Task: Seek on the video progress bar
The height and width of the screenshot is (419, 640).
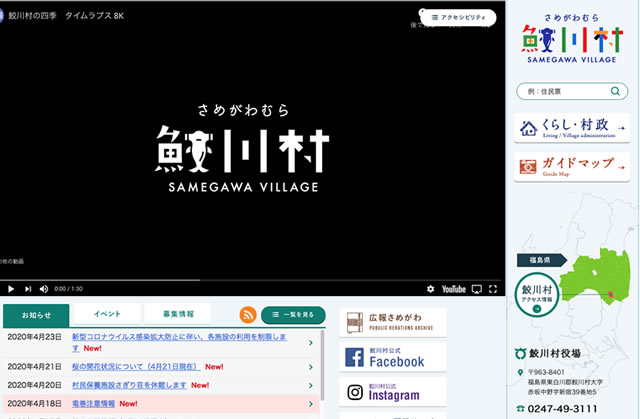Action: (x=252, y=280)
